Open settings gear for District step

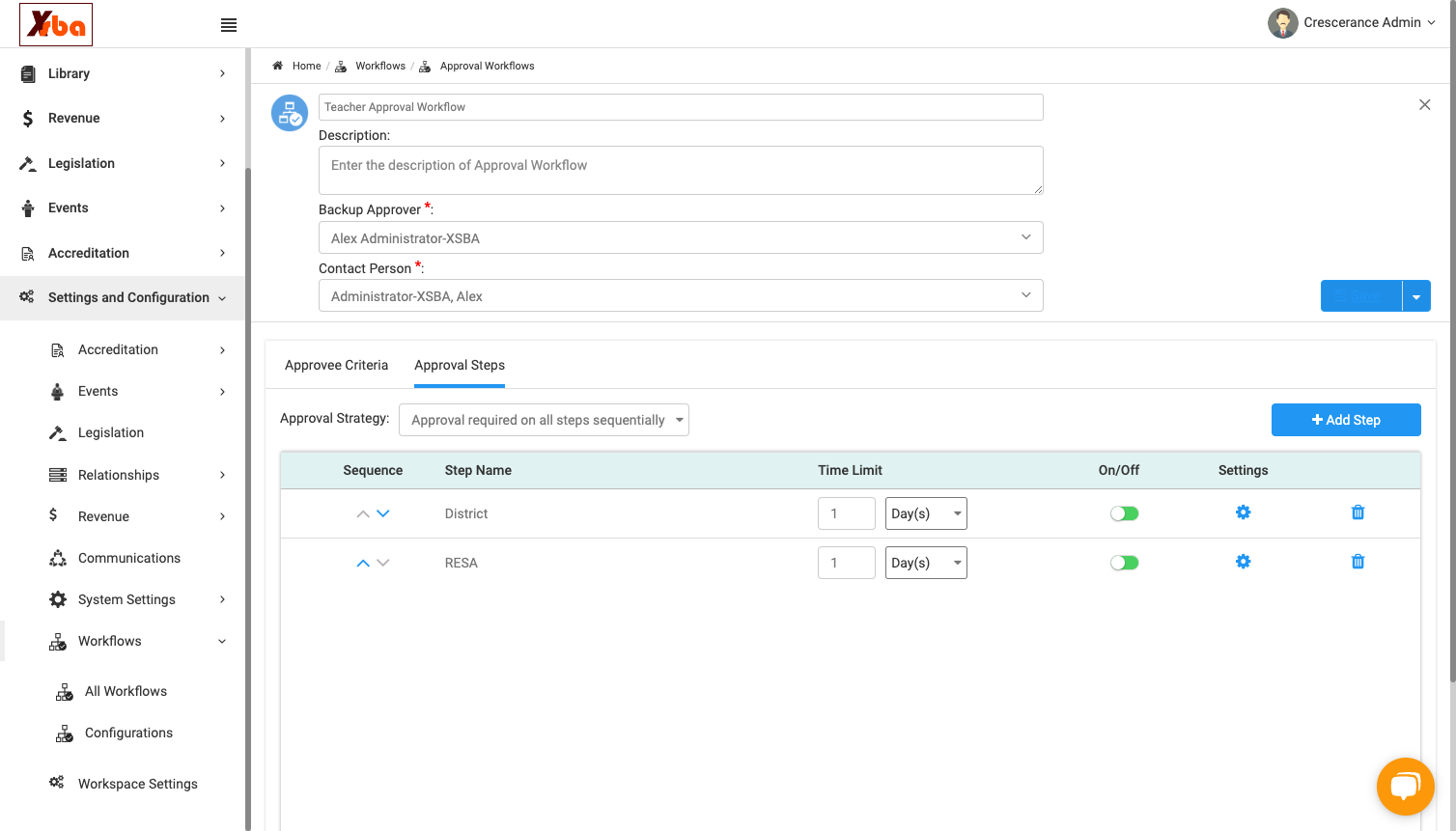(x=1243, y=512)
